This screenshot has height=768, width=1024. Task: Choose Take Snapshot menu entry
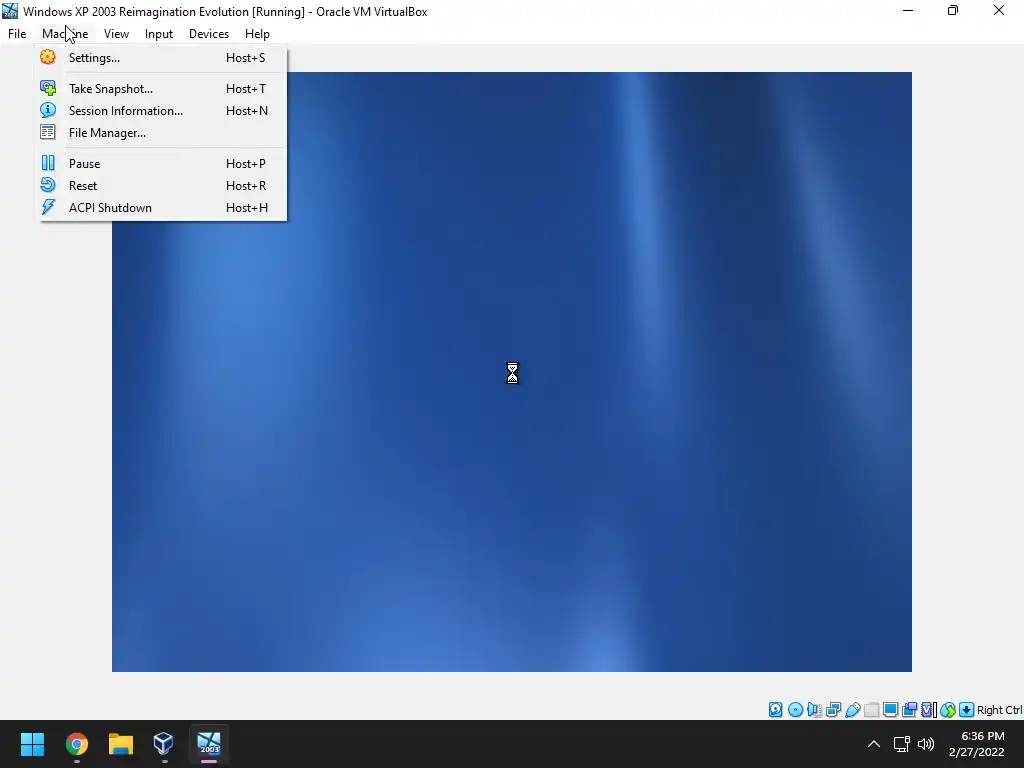pyautogui.click(x=163, y=88)
